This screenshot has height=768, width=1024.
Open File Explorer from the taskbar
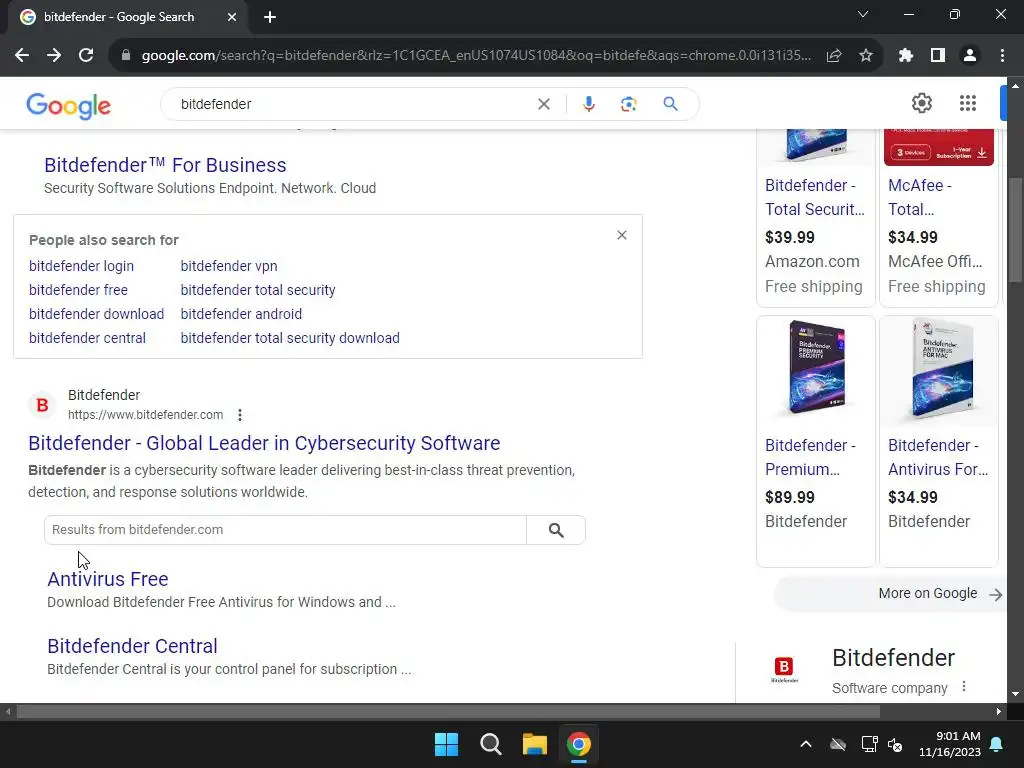click(535, 744)
